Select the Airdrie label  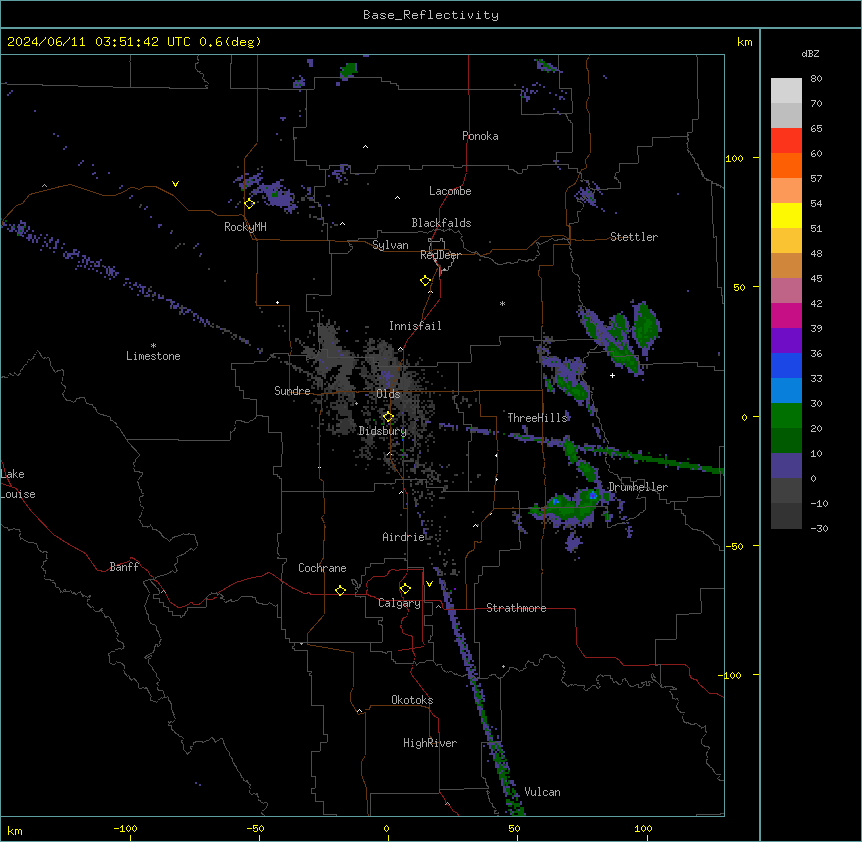404,537
